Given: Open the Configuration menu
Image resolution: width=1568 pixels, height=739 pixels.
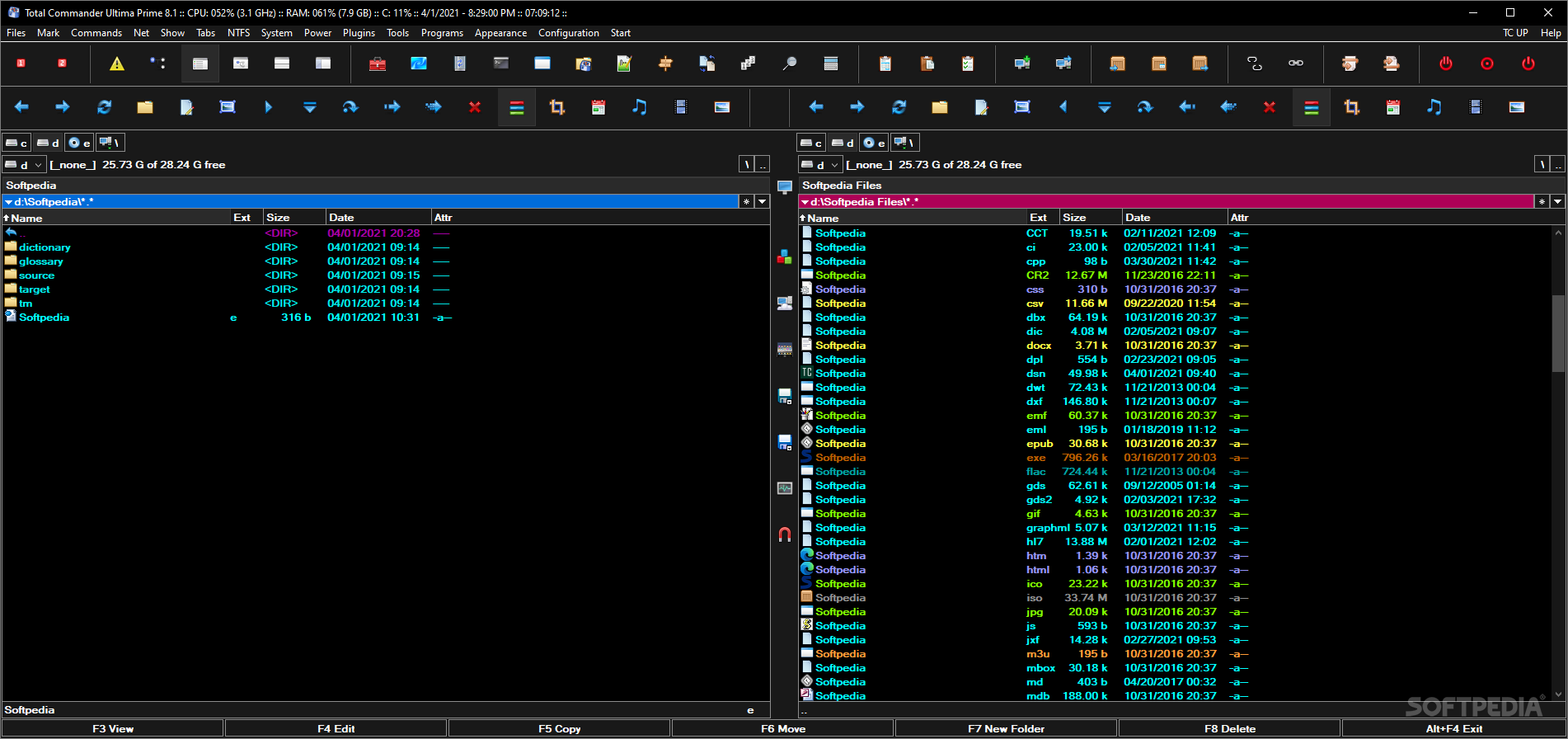Looking at the screenshot, I should tap(568, 33).
